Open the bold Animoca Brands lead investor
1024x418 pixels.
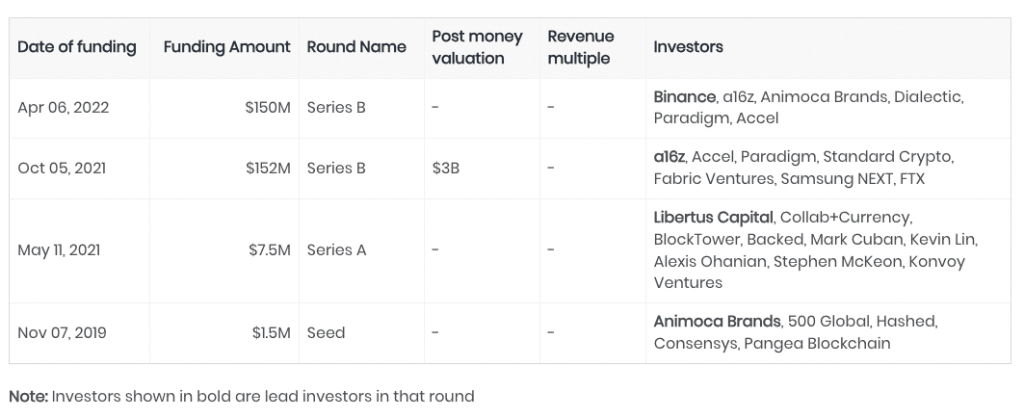tap(717, 321)
